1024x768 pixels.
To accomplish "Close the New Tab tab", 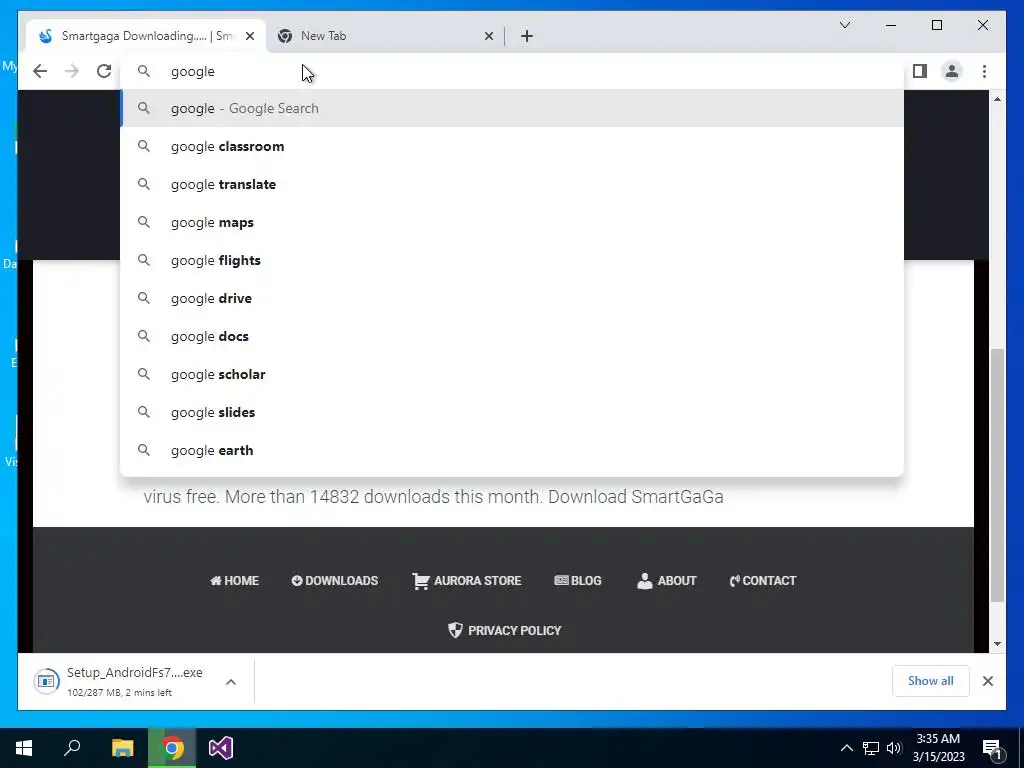I will tap(488, 36).
